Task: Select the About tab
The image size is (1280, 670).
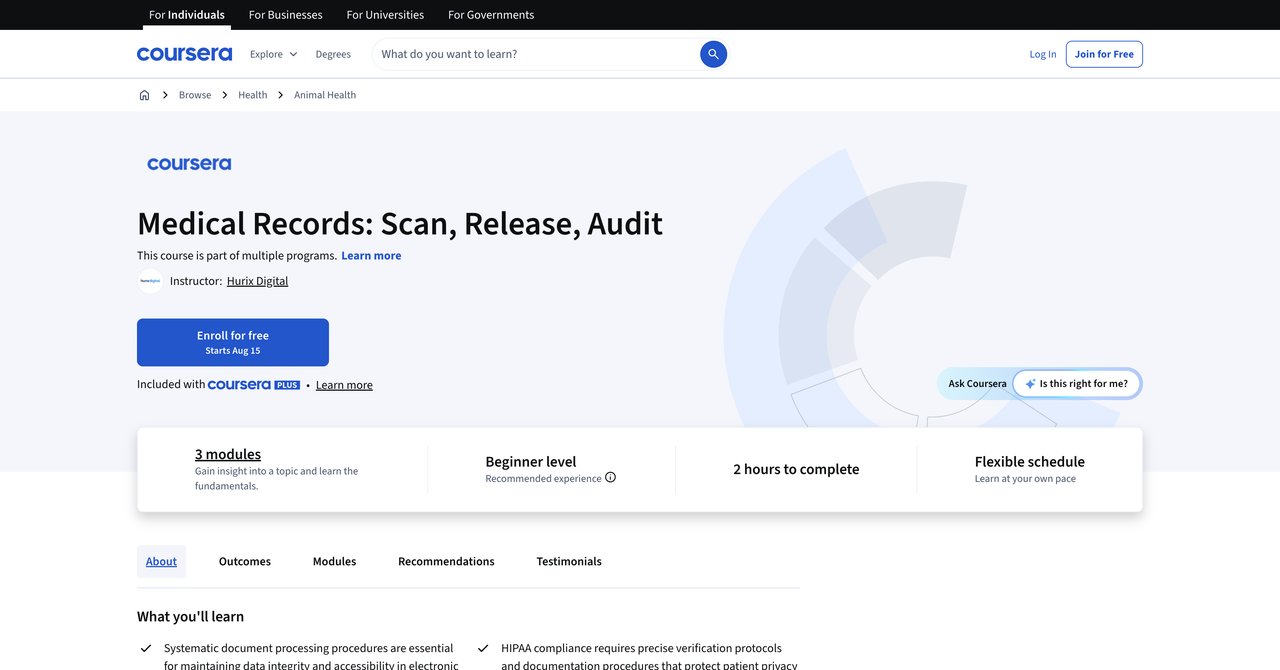Action: (161, 561)
